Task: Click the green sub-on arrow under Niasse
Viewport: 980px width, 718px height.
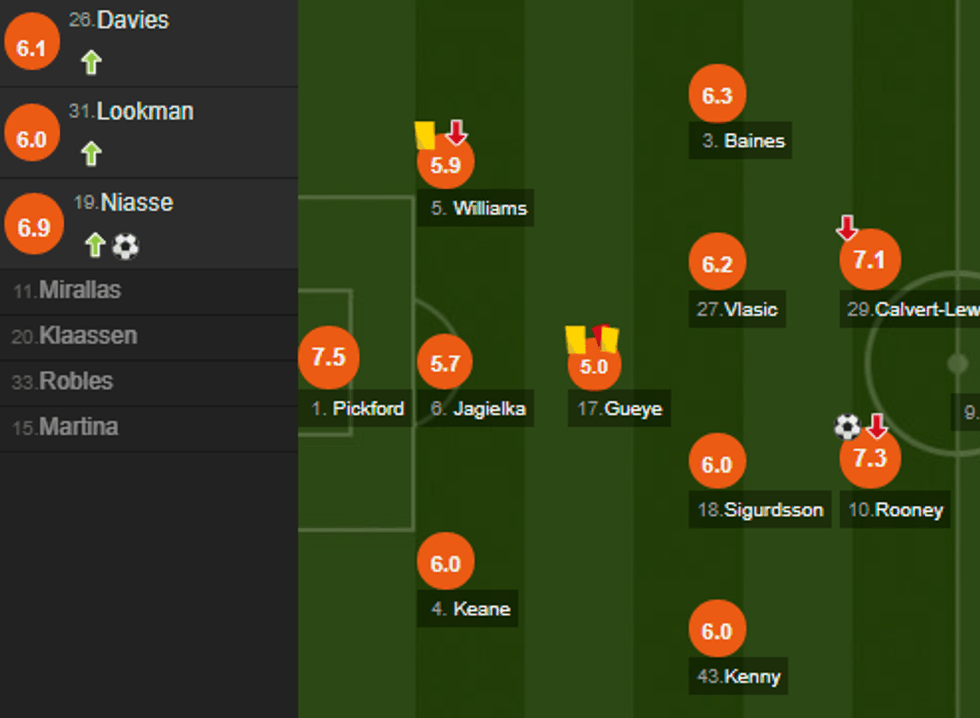Action: click(95, 245)
